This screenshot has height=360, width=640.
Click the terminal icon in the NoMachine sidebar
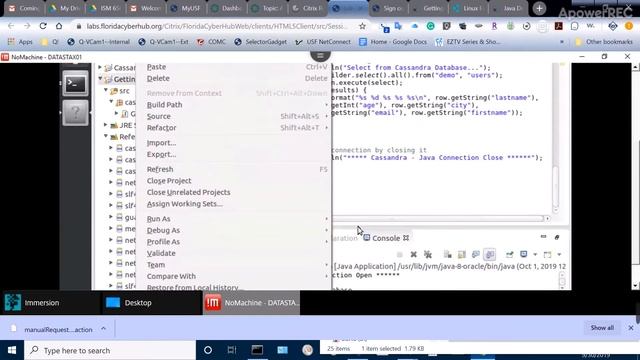(x=75, y=84)
